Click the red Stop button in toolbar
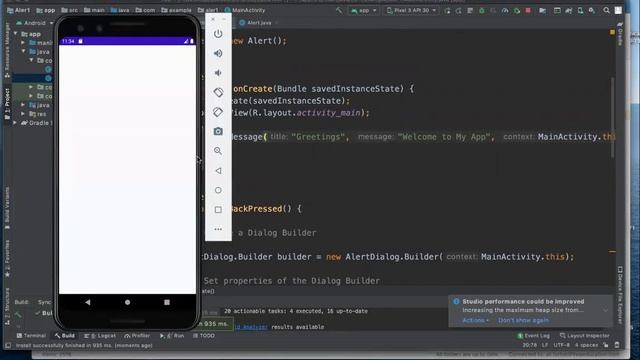The width and height of the screenshot is (640, 360). (528, 11)
